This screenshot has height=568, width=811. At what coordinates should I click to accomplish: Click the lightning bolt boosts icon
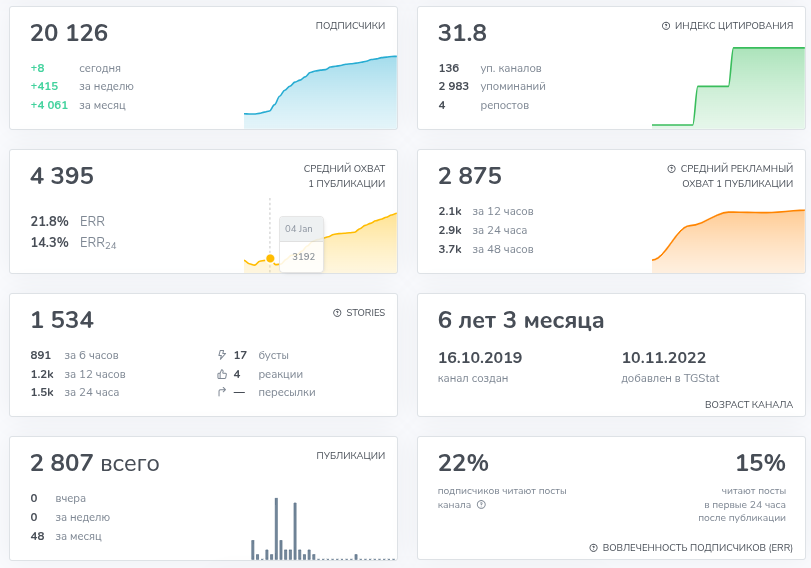pyautogui.click(x=222, y=355)
